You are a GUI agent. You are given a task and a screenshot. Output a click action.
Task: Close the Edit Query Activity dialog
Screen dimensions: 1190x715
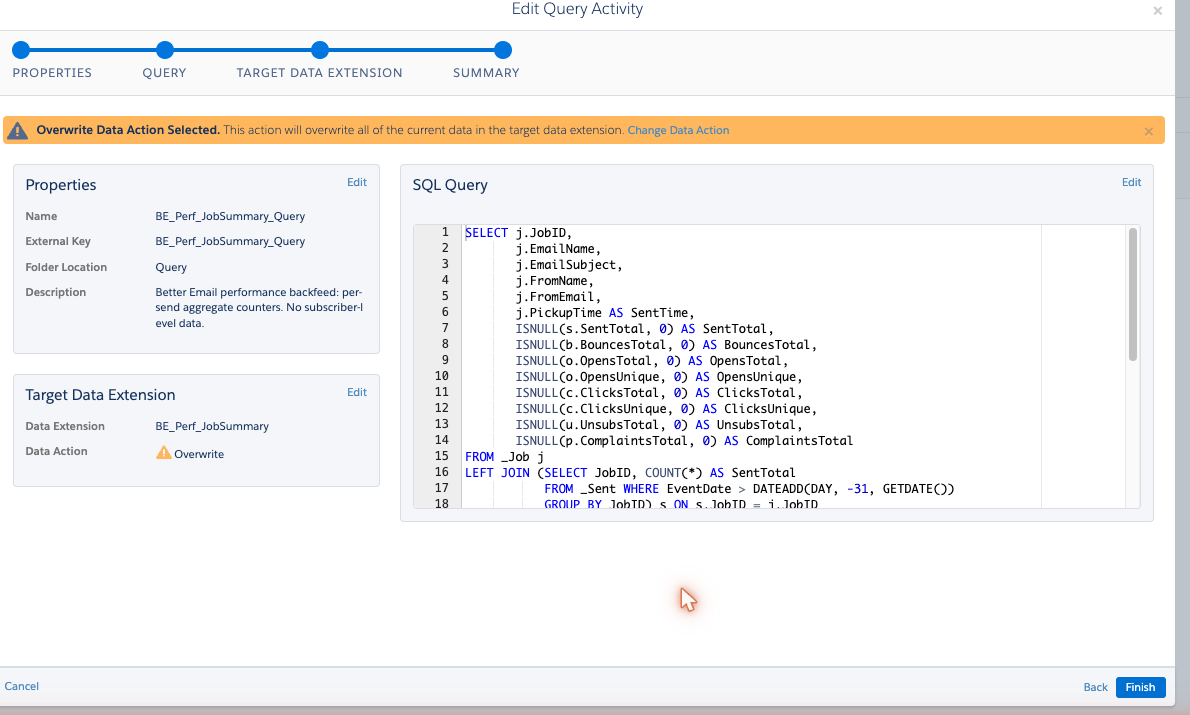(x=1157, y=11)
